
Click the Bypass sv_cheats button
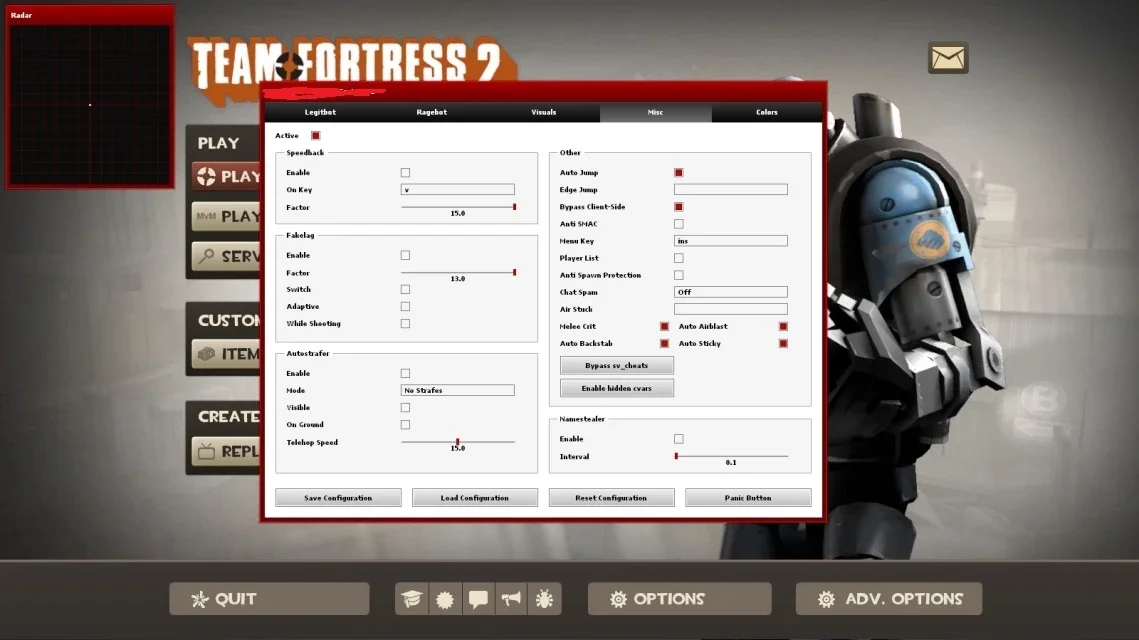click(x=617, y=365)
